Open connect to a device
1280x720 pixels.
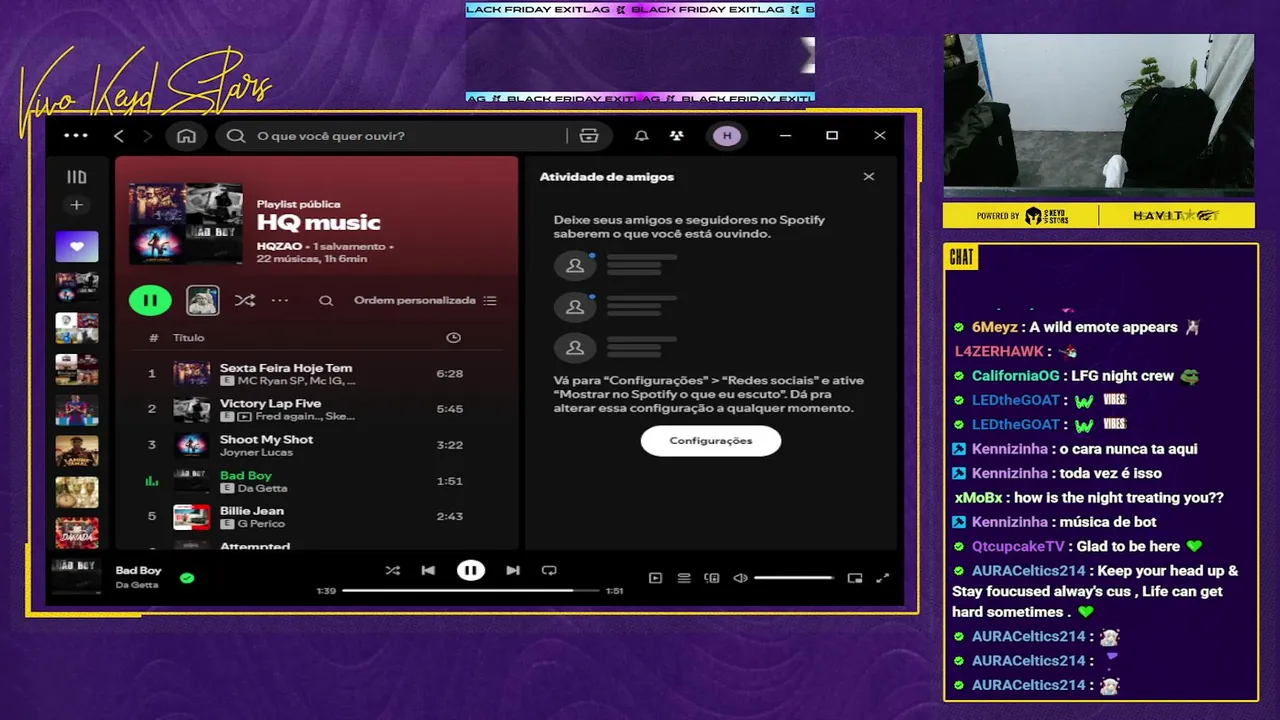pyautogui.click(x=712, y=578)
